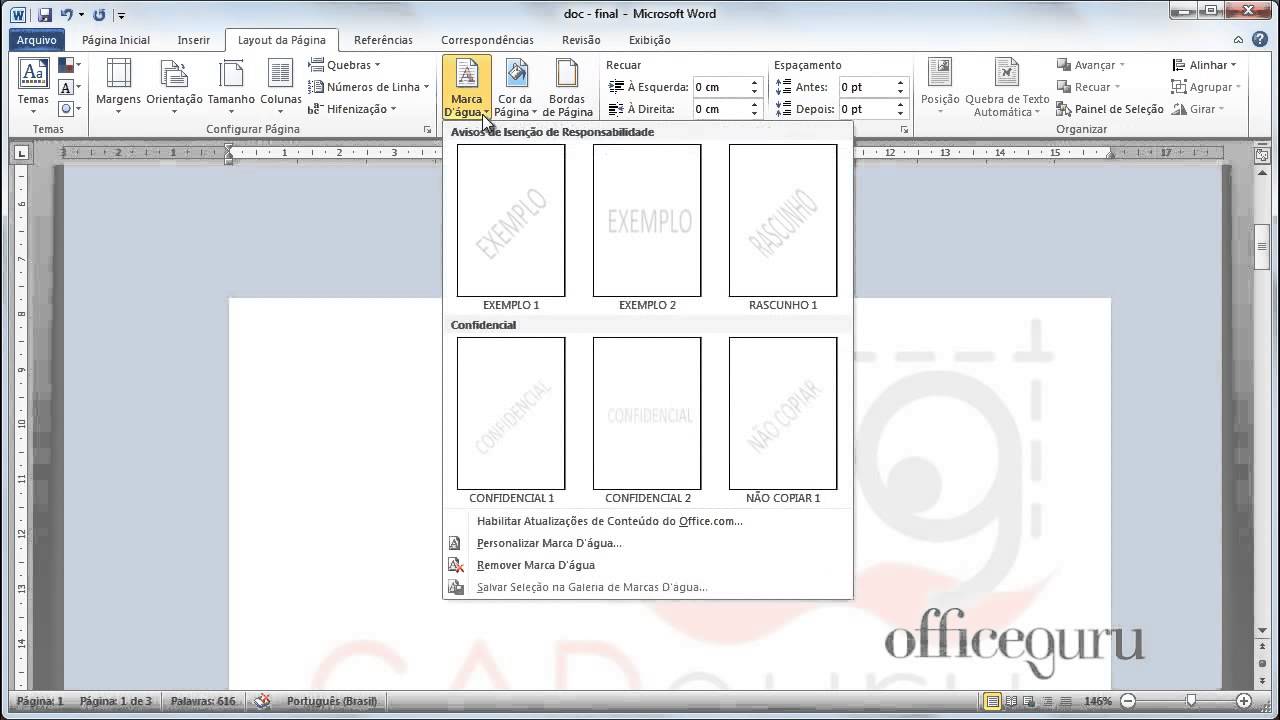Switch to the Referências tab
Screen dimensions: 1280x720
[x=383, y=40]
